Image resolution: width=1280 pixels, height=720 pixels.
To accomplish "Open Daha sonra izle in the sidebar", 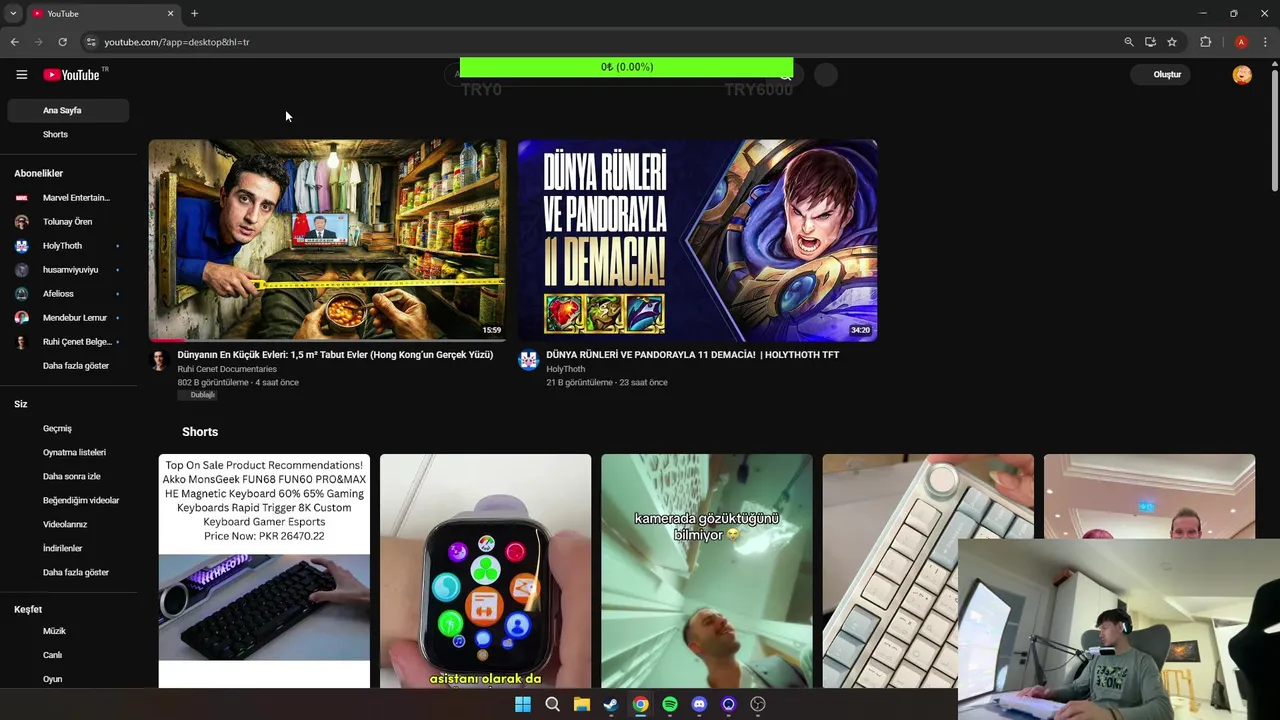I will [69, 476].
